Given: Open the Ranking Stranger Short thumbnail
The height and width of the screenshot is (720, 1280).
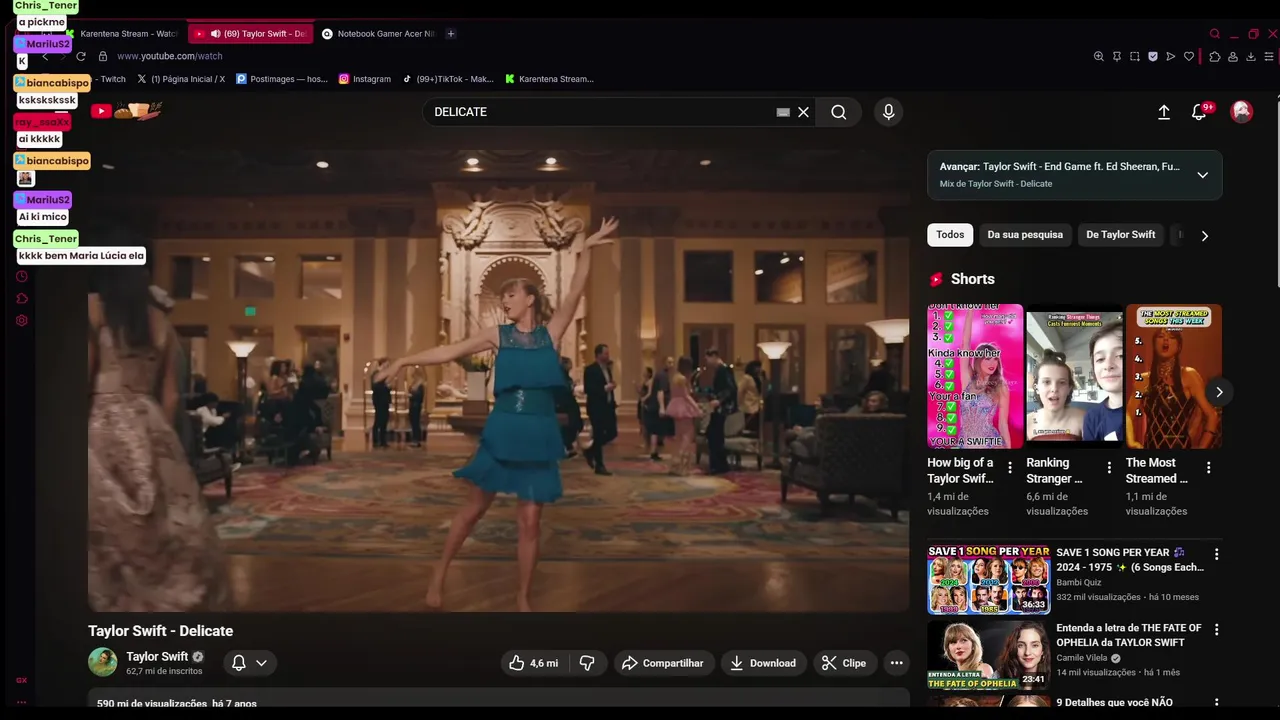Looking at the screenshot, I should coord(1074,376).
